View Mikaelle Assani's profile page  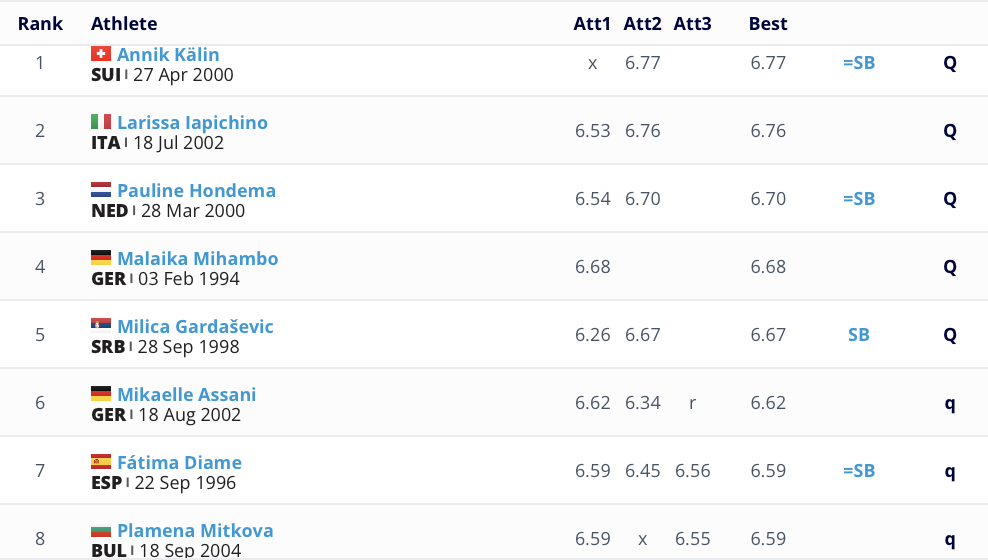click(186, 395)
